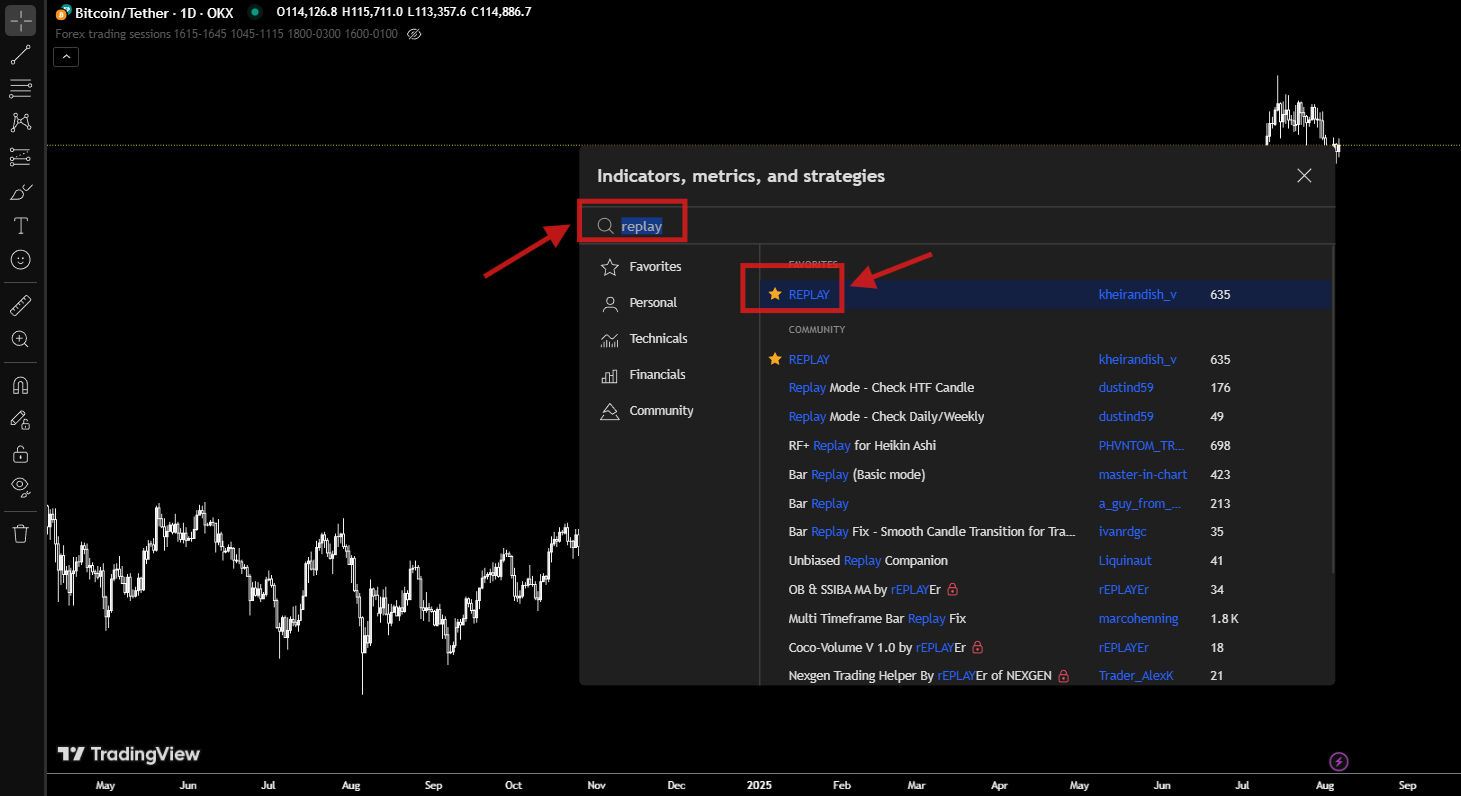
Task: Activate the ruler measure tool
Action: [x=20, y=305]
